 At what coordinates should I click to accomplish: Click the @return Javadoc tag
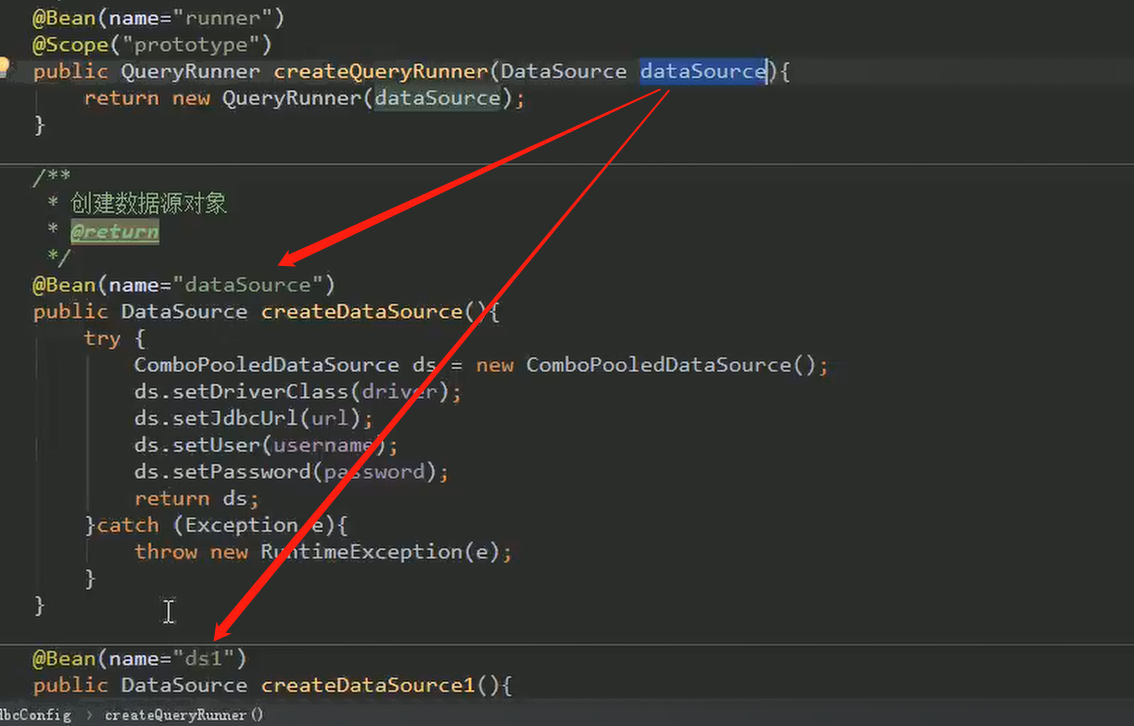pyautogui.click(x=114, y=231)
